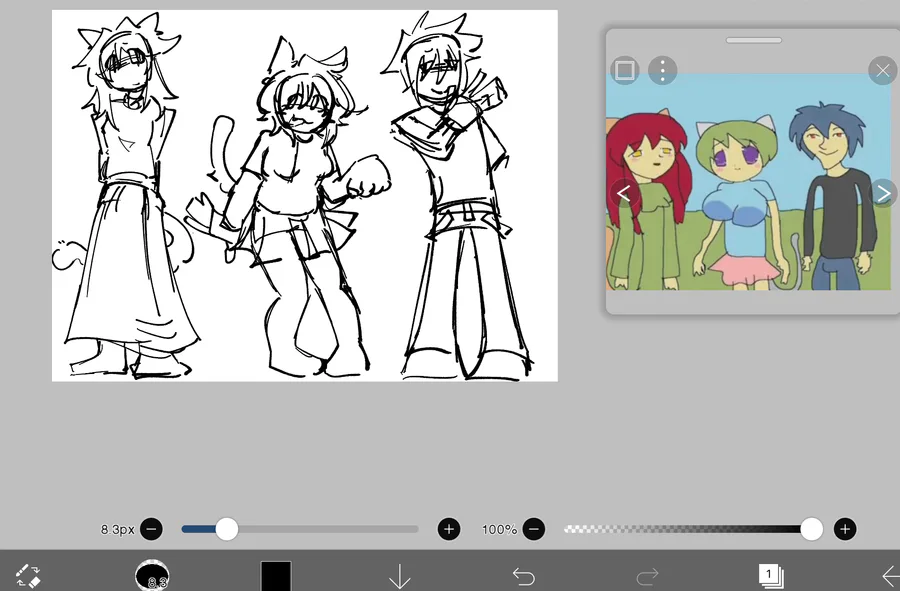
Task: Decrease the opacity with the minus button
Action: [534, 529]
